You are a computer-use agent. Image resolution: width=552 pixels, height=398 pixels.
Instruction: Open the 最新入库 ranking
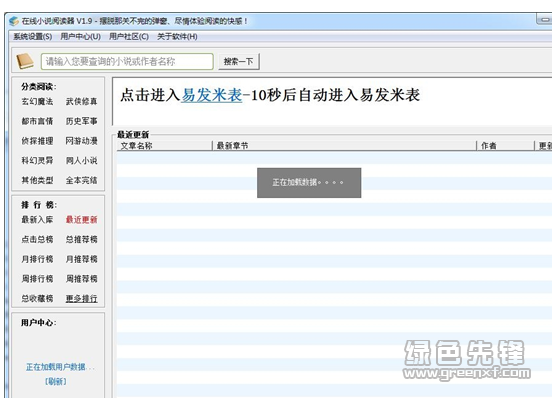point(37,220)
